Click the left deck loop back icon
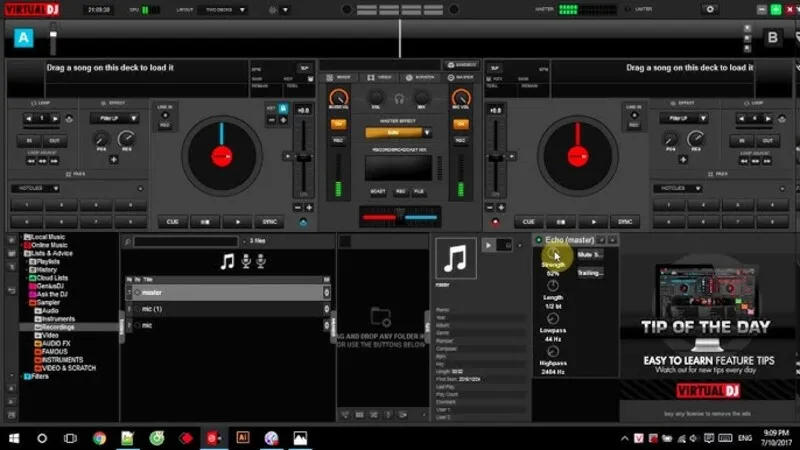Screen dimensions: 800x450 (69, 119)
